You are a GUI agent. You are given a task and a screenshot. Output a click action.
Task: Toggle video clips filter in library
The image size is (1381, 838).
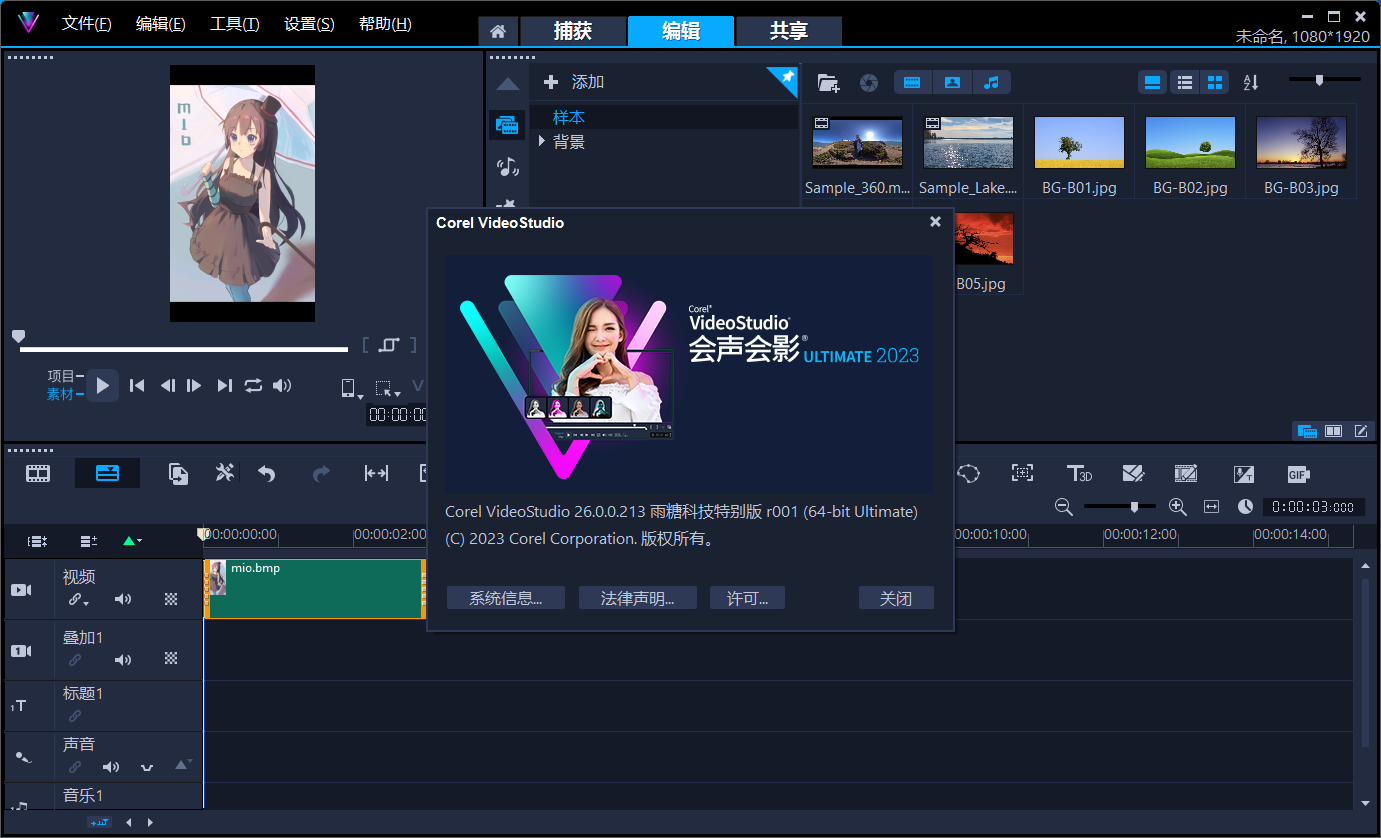912,82
